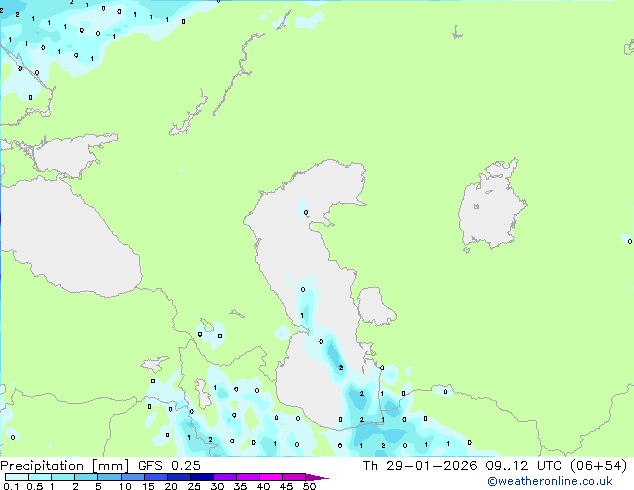
Task: Pick the 5–10 mm legend swatch
Action: pos(109,477)
